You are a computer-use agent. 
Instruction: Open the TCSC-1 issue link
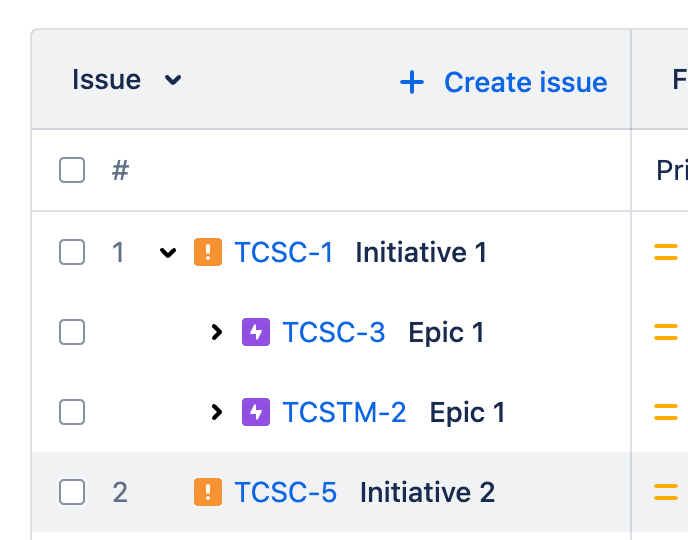click(x=284, y=252)
